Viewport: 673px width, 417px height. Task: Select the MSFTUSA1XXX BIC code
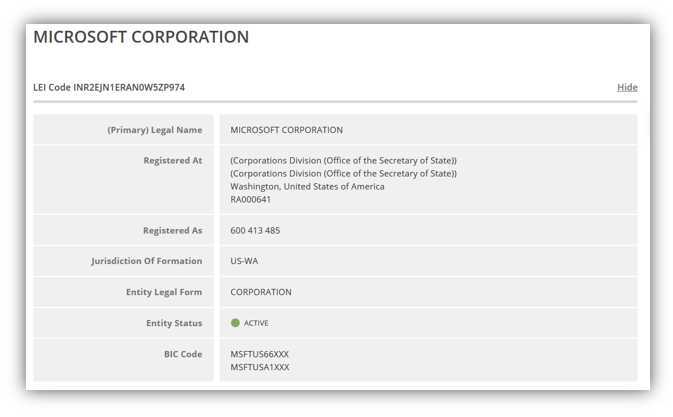tap(260, 367)
